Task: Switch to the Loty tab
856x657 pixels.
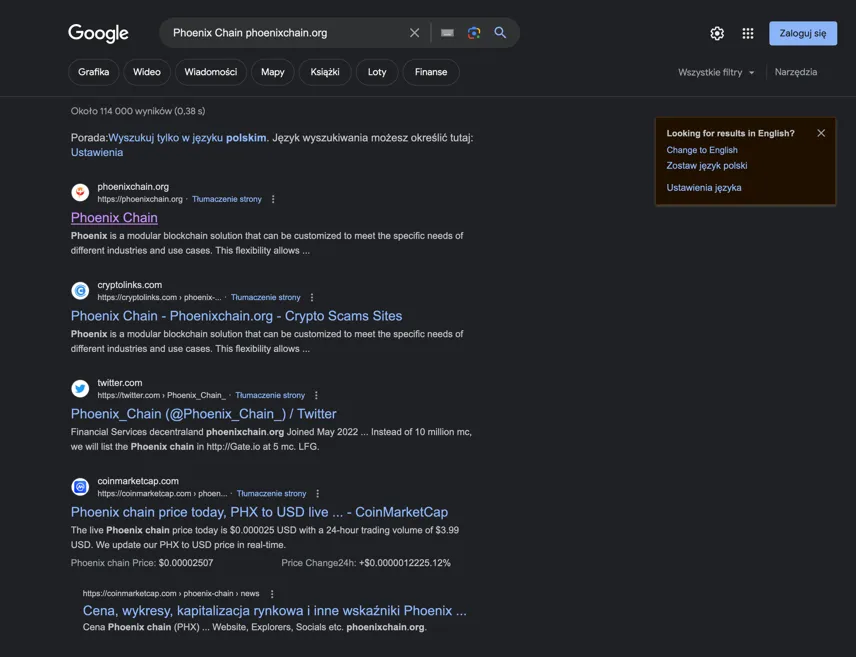Action: [377, 72]
